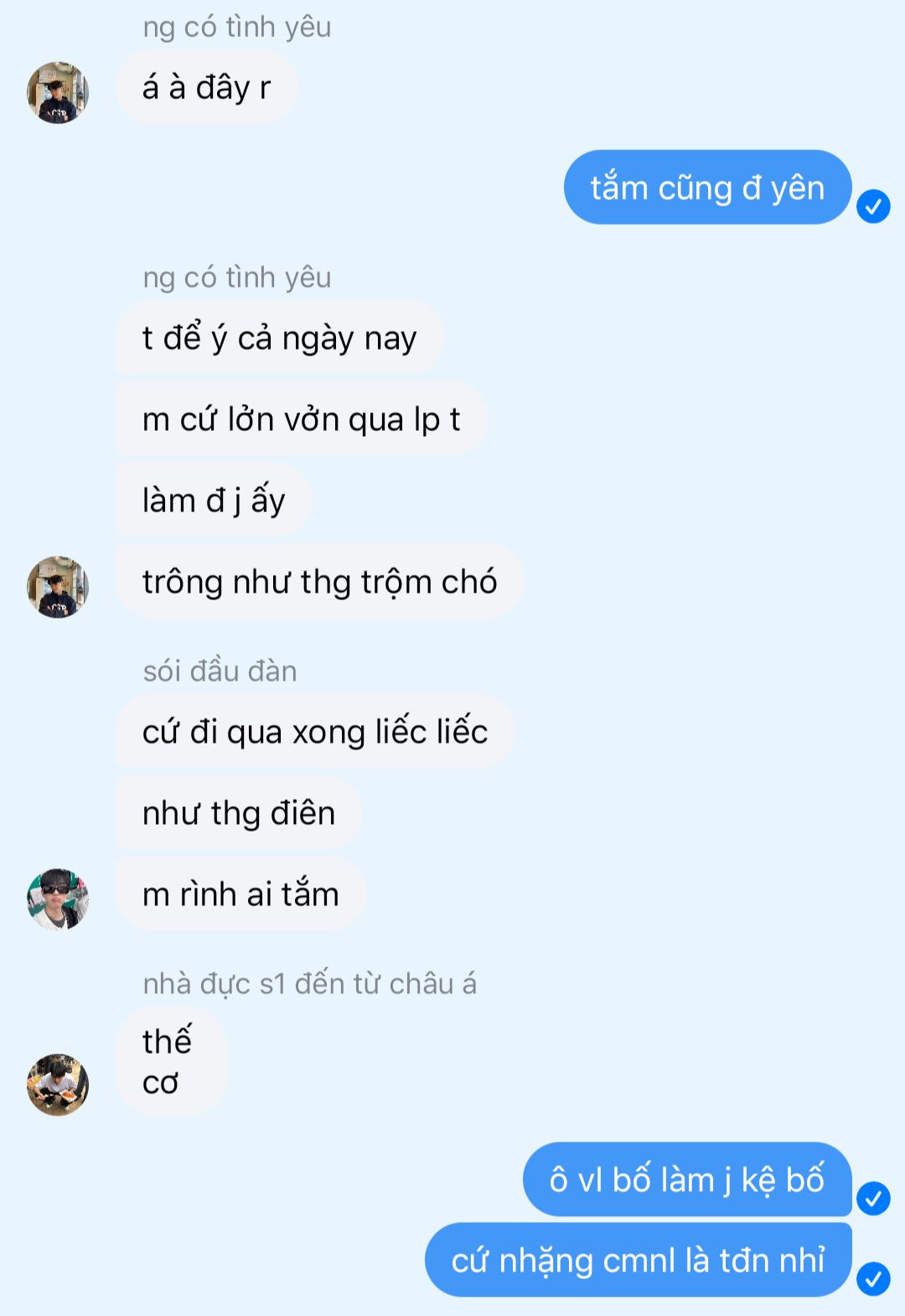Screen dimensions: 905x1316
Task: Select the blue "tắm cũng đ yên" bubble
Action: click(708, 187)
